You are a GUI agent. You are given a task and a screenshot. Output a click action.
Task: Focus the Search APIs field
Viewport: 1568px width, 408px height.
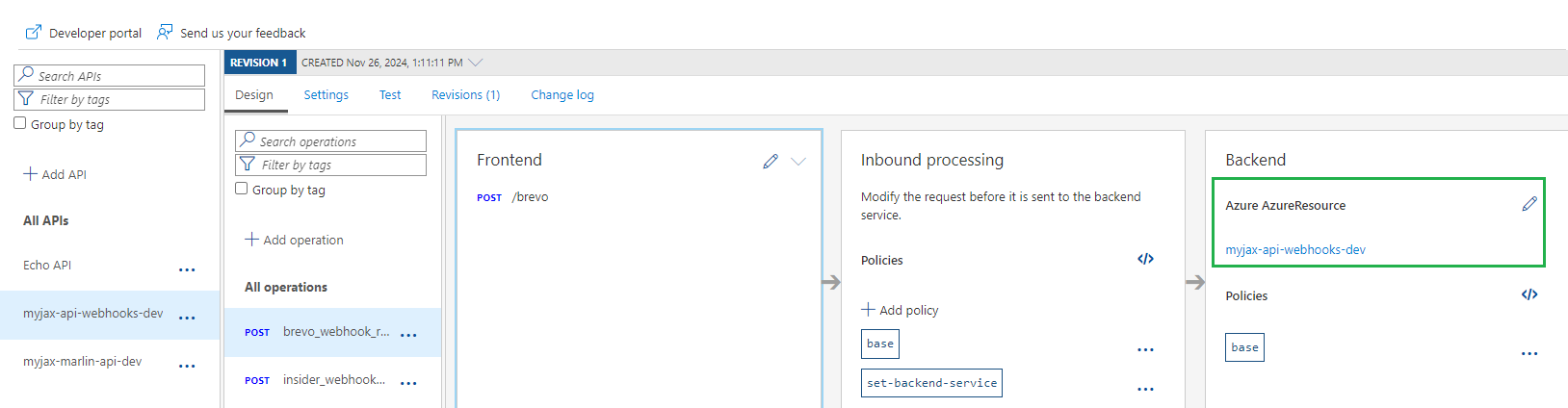coord(109,75)
